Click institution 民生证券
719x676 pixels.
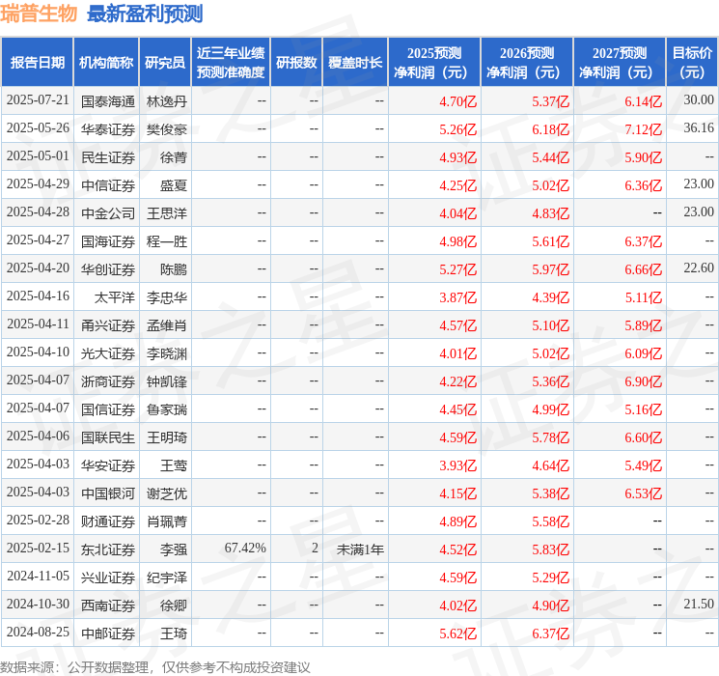[108, 157]
